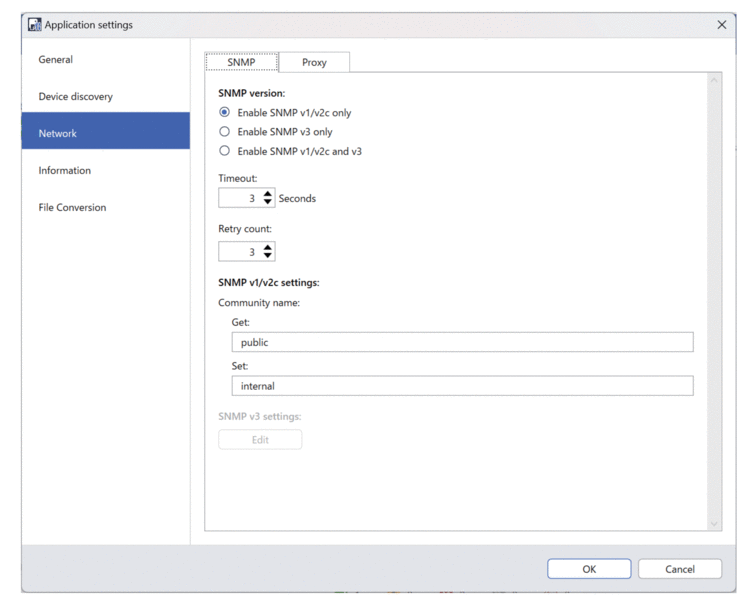Click the Get community name field
754x605 pixels.
click(x=461, y=343)
